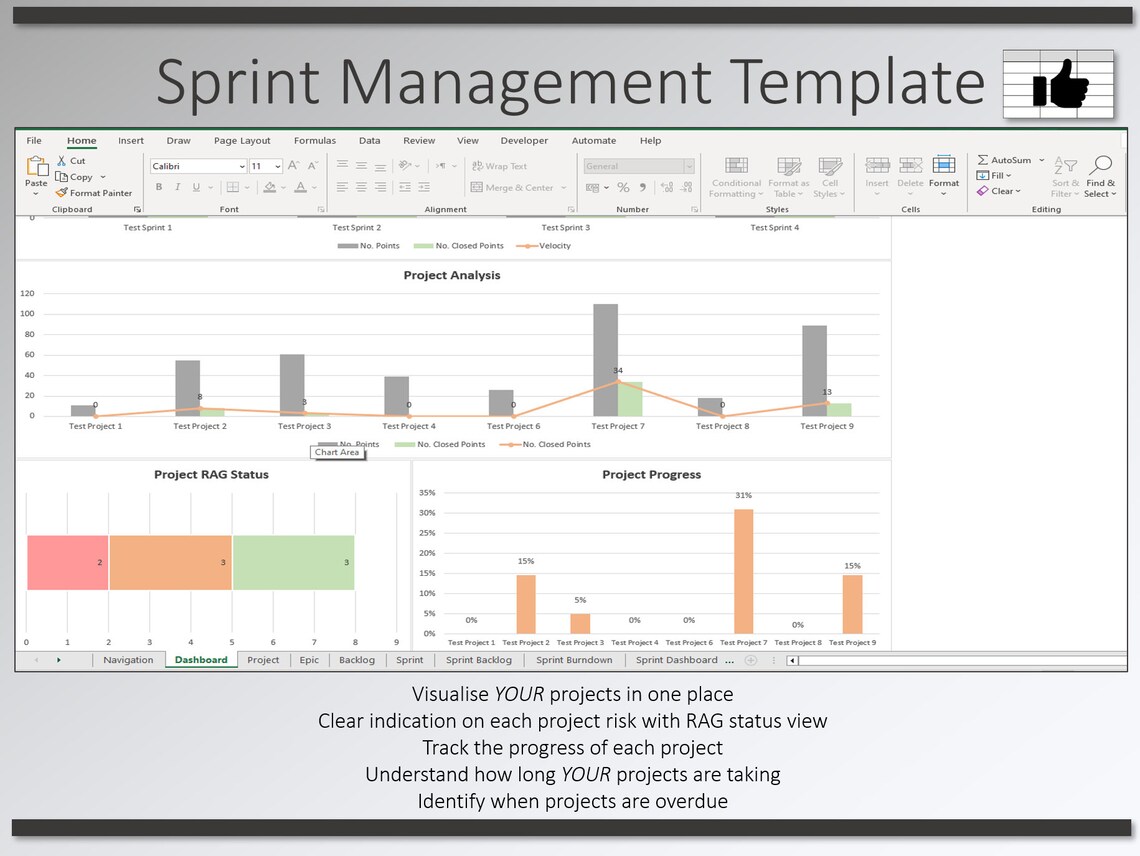Open the Font Color swatch
1140x856 pixels.
301,187
